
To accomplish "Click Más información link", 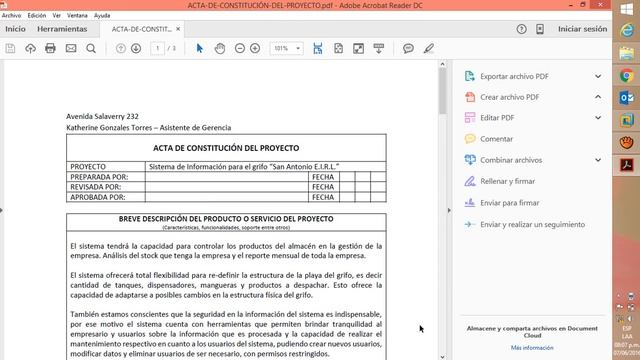I will pos(532,348).
